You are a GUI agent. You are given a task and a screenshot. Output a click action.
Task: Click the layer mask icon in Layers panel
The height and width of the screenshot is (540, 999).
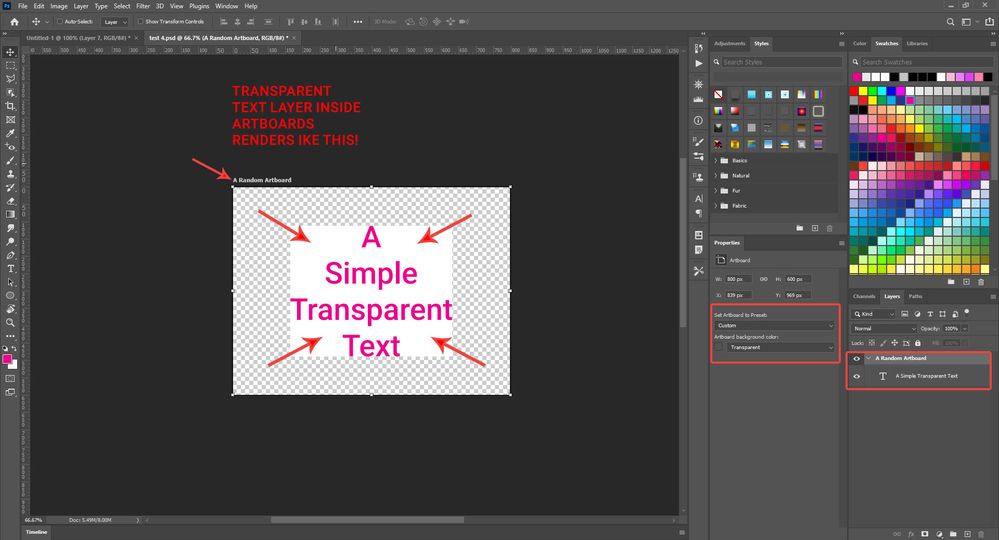(925, 534)
